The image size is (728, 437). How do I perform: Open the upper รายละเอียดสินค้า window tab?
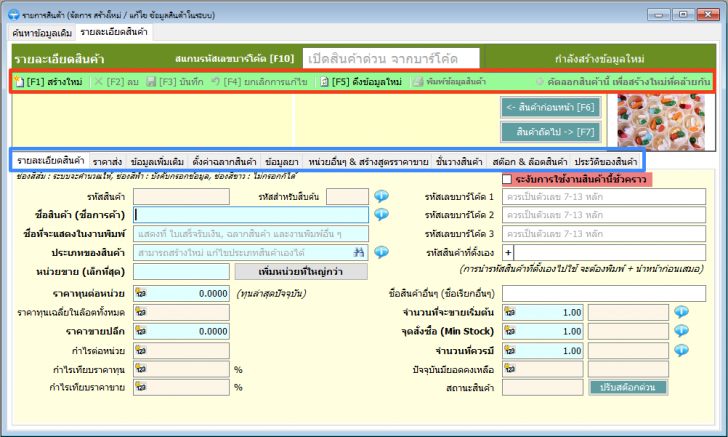[x=114, y=32]
